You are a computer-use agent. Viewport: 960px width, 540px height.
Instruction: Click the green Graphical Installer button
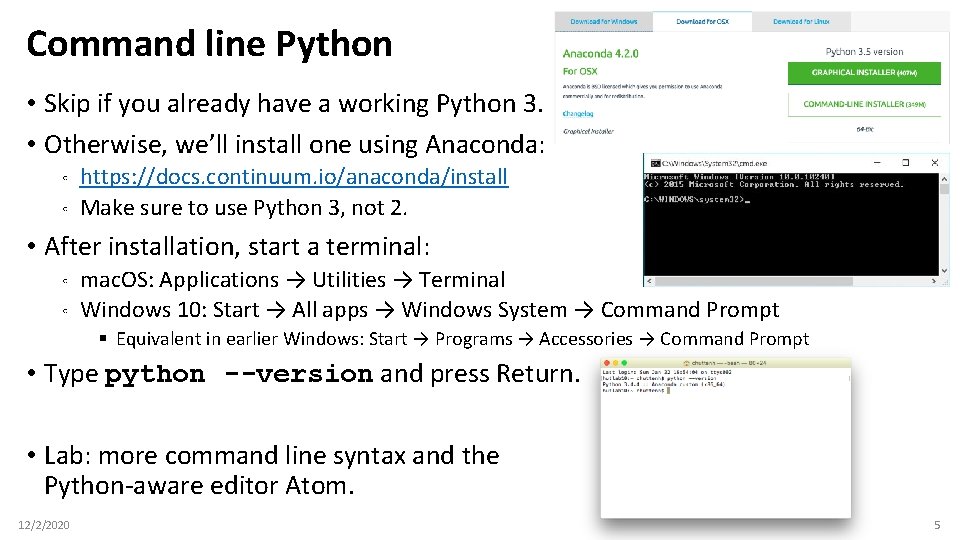[864, 73]
